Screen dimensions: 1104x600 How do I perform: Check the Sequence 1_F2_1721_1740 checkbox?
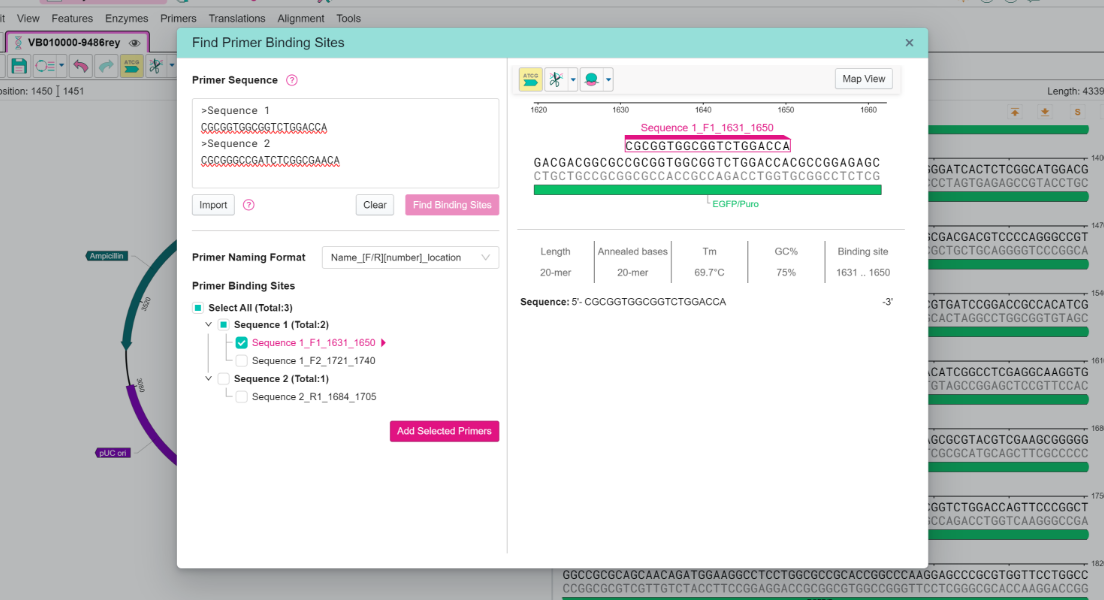point(242,361)
